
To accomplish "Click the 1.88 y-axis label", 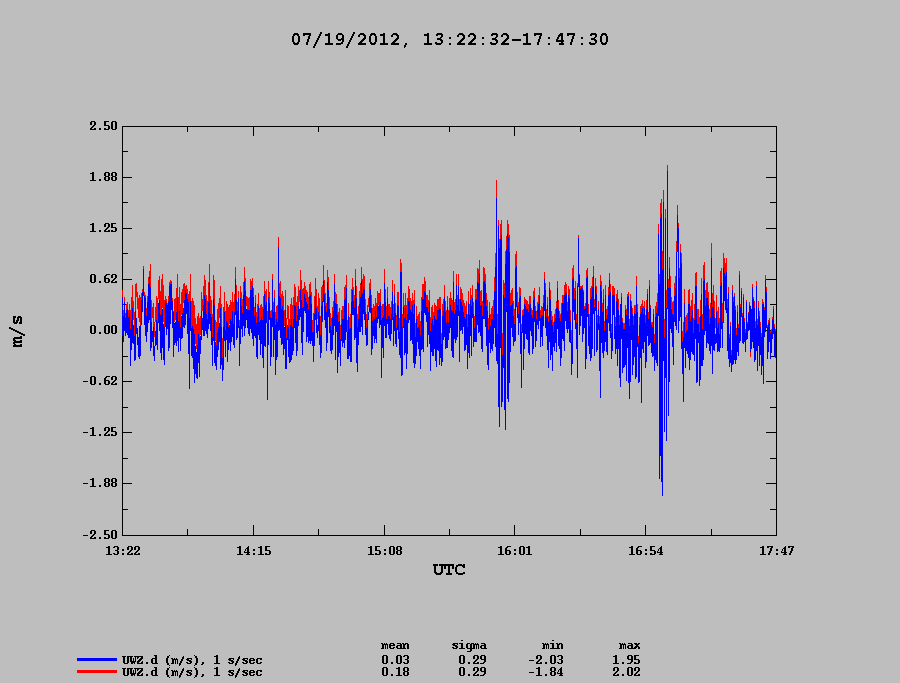I will pyautogui.click(x=103, y=177).
